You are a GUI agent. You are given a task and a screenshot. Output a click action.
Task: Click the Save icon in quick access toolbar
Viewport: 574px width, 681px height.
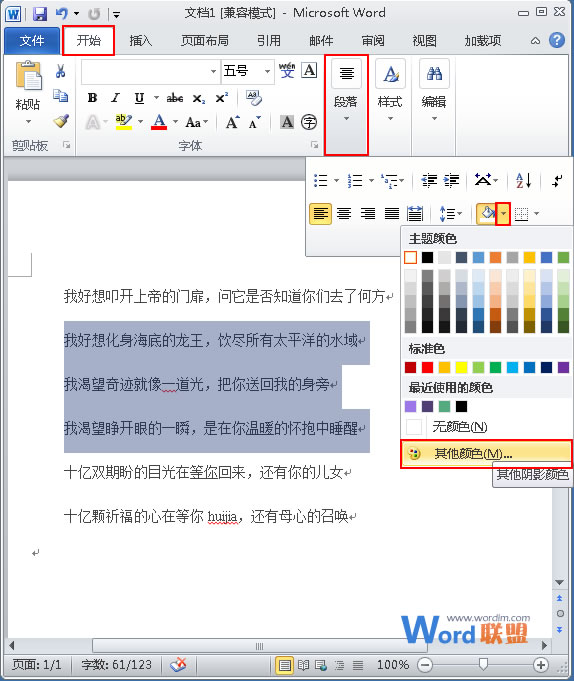click(x=40, y=13)
